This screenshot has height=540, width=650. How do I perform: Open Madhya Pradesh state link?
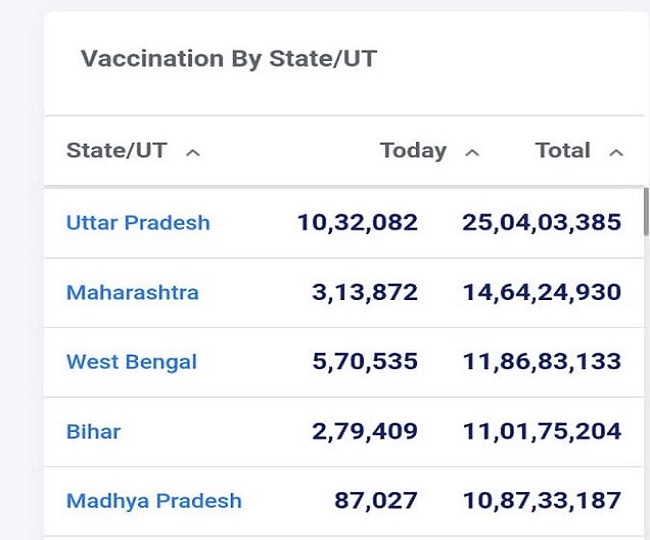[x=154, y=501]
